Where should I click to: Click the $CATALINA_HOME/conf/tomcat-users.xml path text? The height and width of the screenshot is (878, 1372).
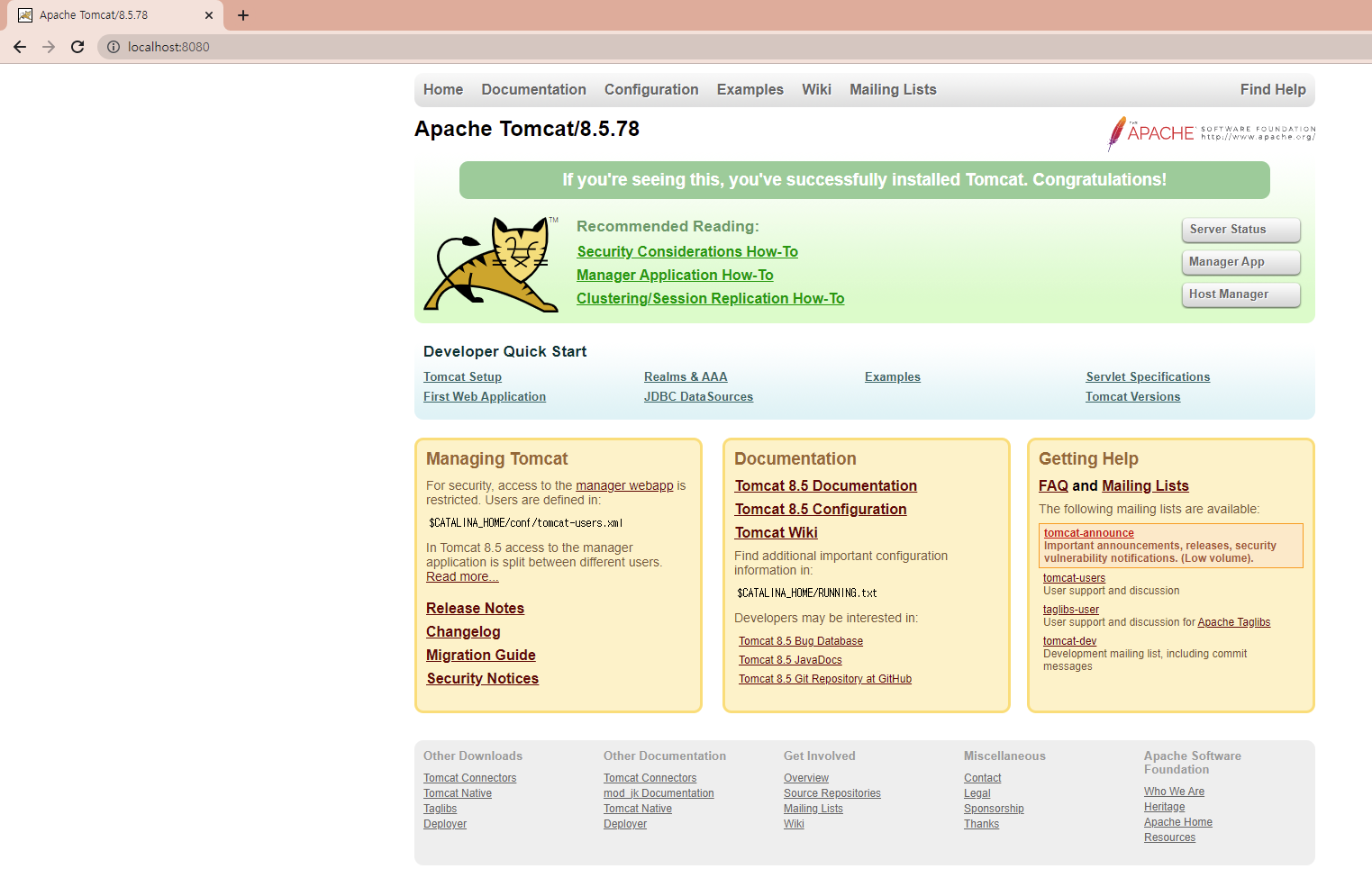(526, 523)
